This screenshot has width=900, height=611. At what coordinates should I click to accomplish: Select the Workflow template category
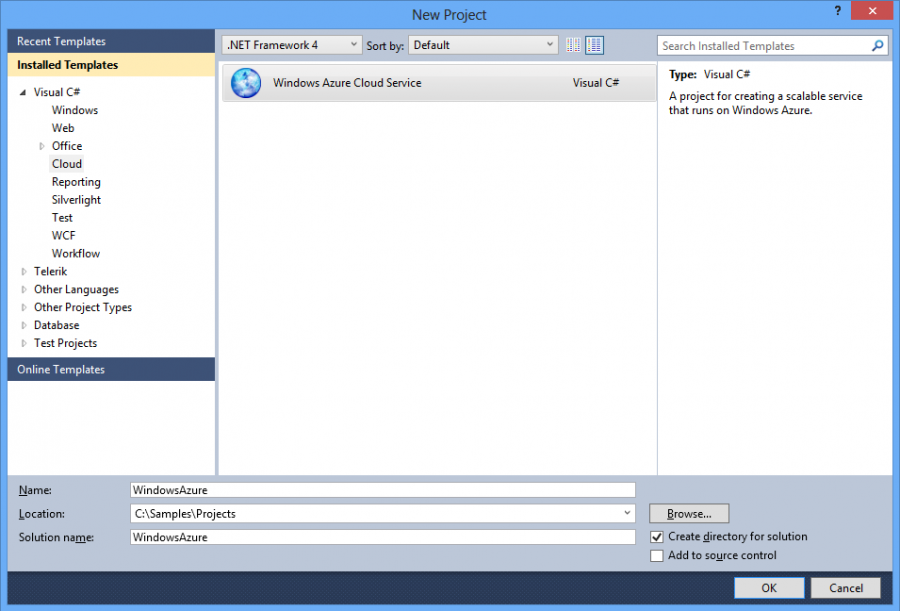76,253
